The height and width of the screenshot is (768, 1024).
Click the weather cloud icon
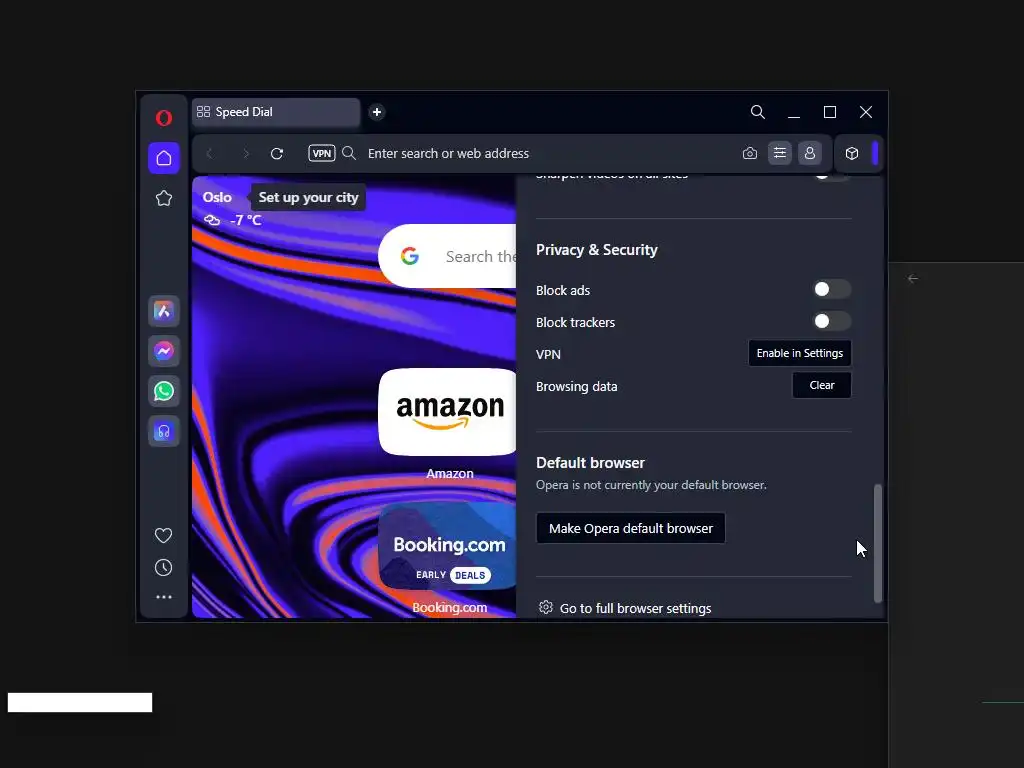212,220
